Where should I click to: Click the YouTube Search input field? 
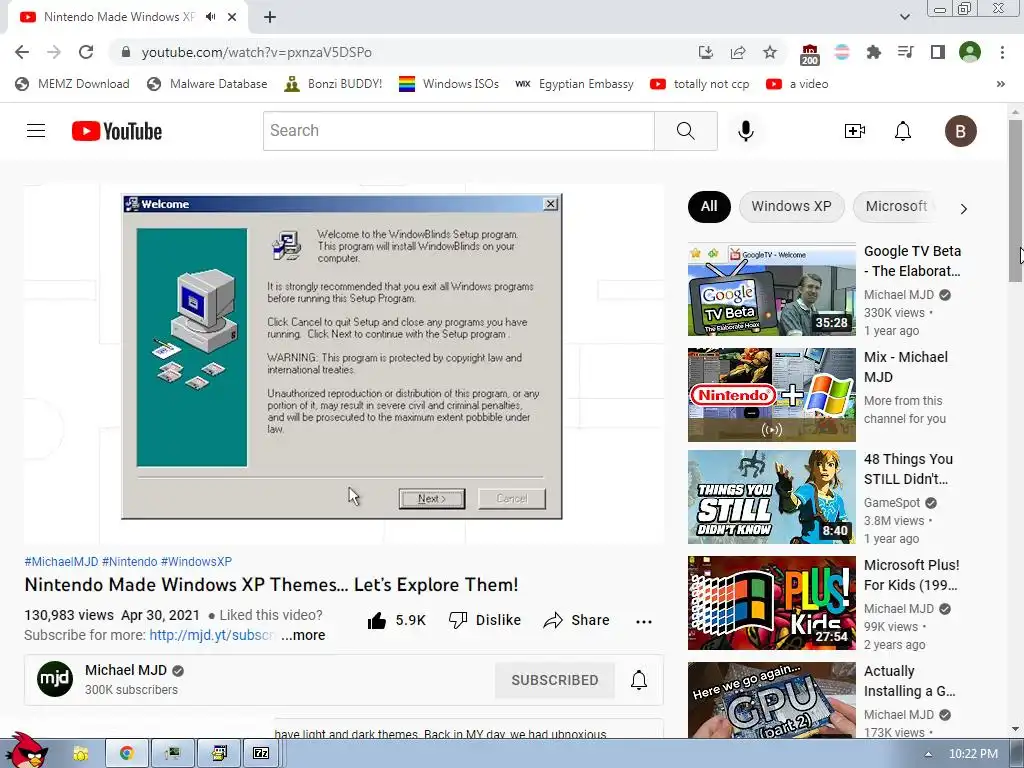pyautogui.click(x=458, y=131)
